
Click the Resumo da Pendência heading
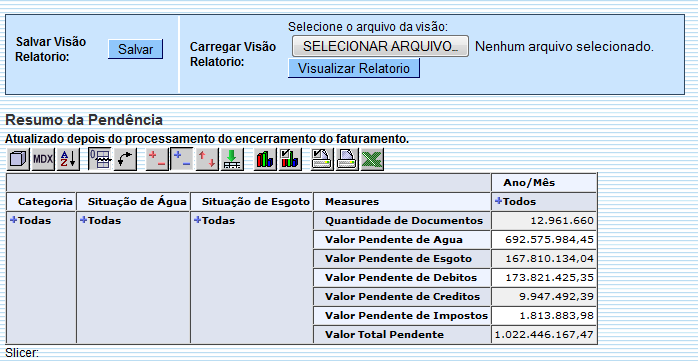(x=84, y=120)
